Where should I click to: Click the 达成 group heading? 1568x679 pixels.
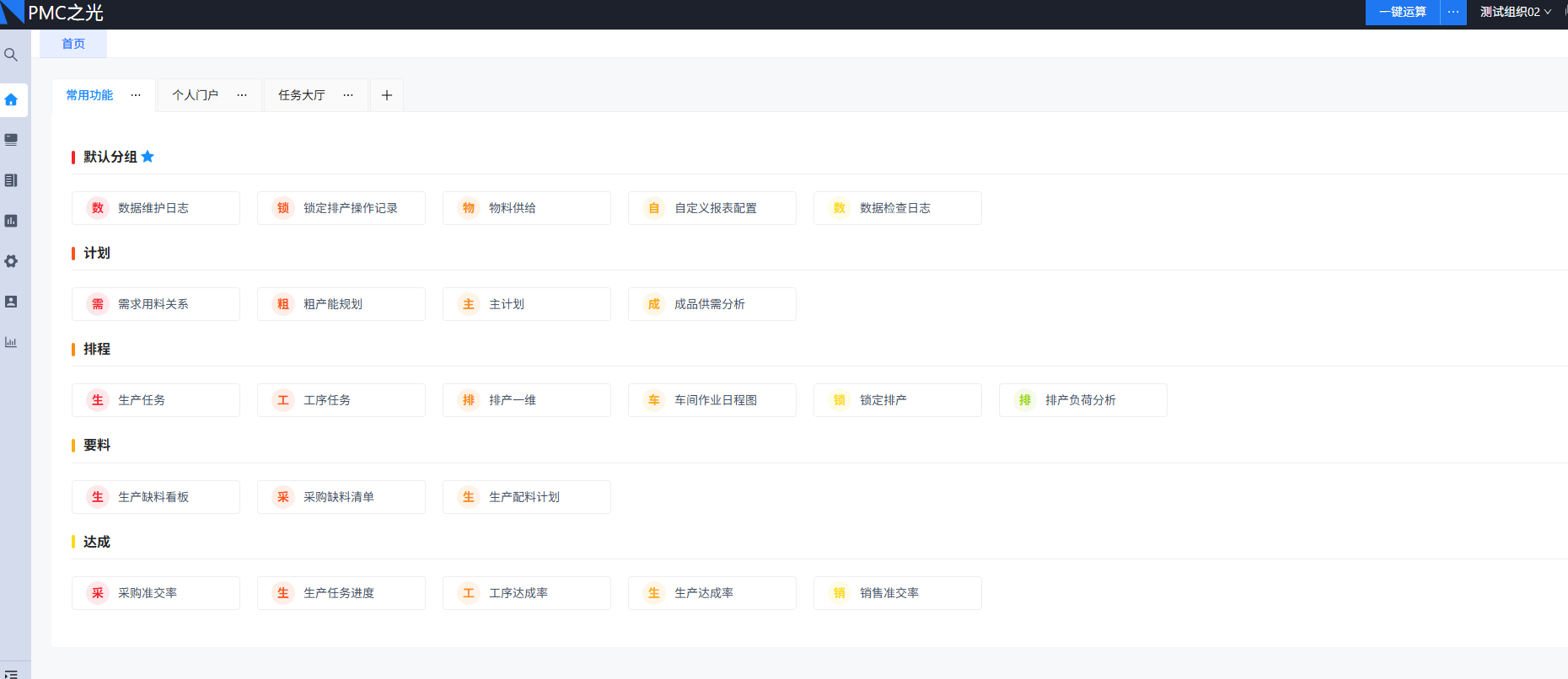pyautogui.click(x=97, y=542)
